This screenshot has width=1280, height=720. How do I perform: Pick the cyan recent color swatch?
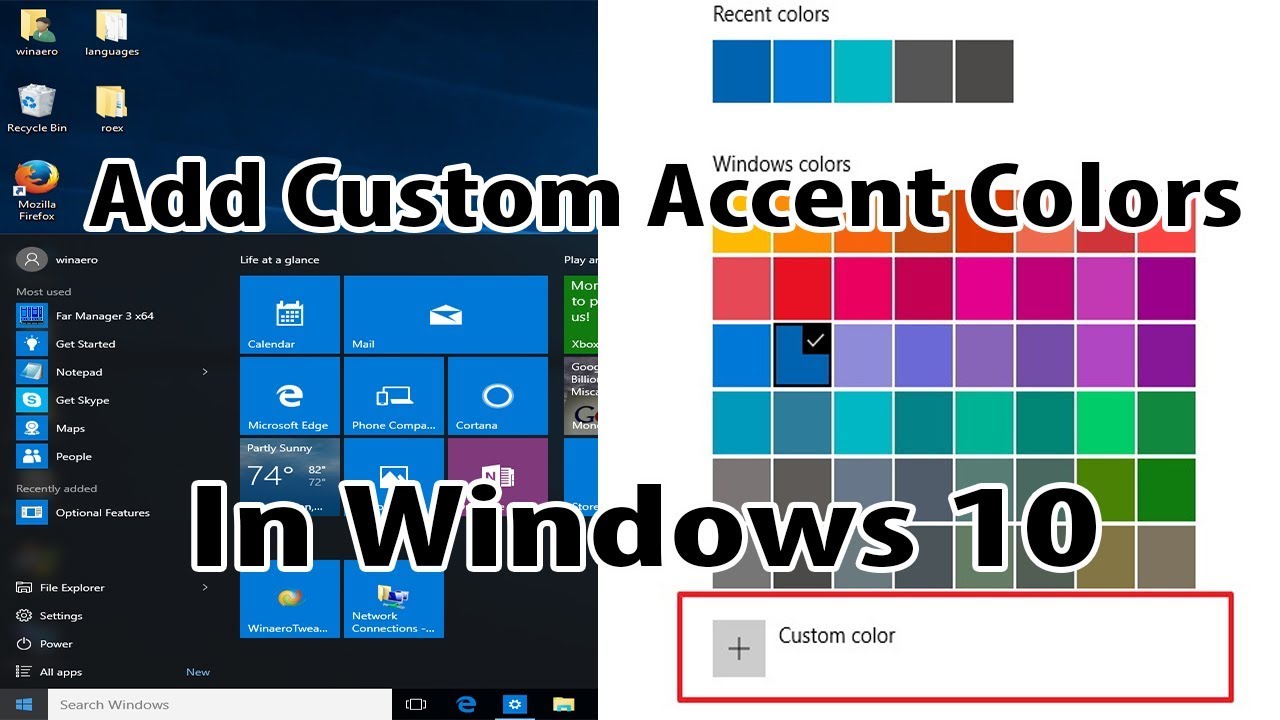[862, 71]
